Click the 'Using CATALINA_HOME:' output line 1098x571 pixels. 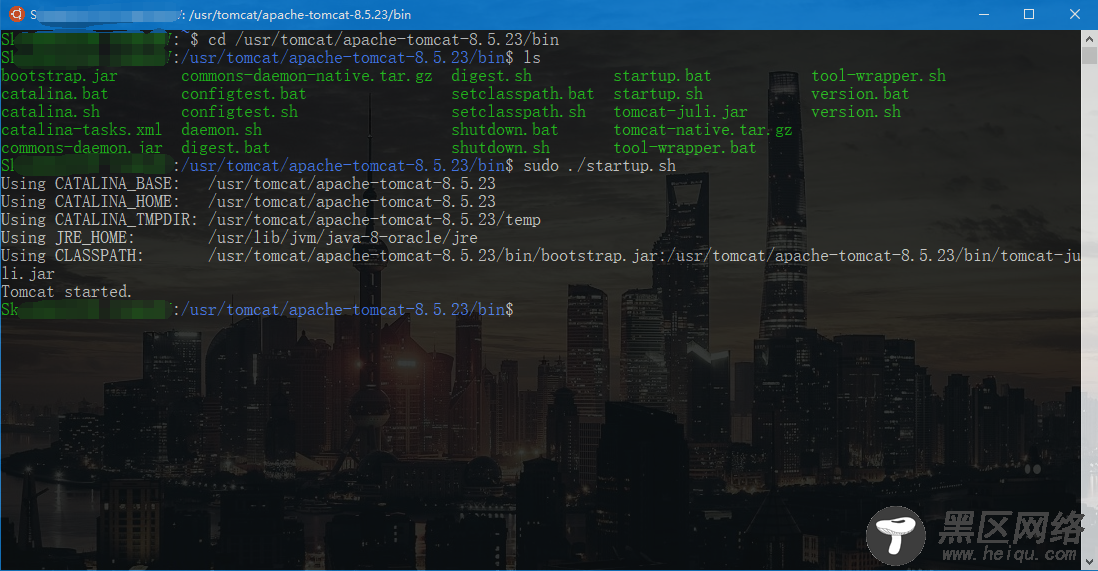click(x=249, y=202)
